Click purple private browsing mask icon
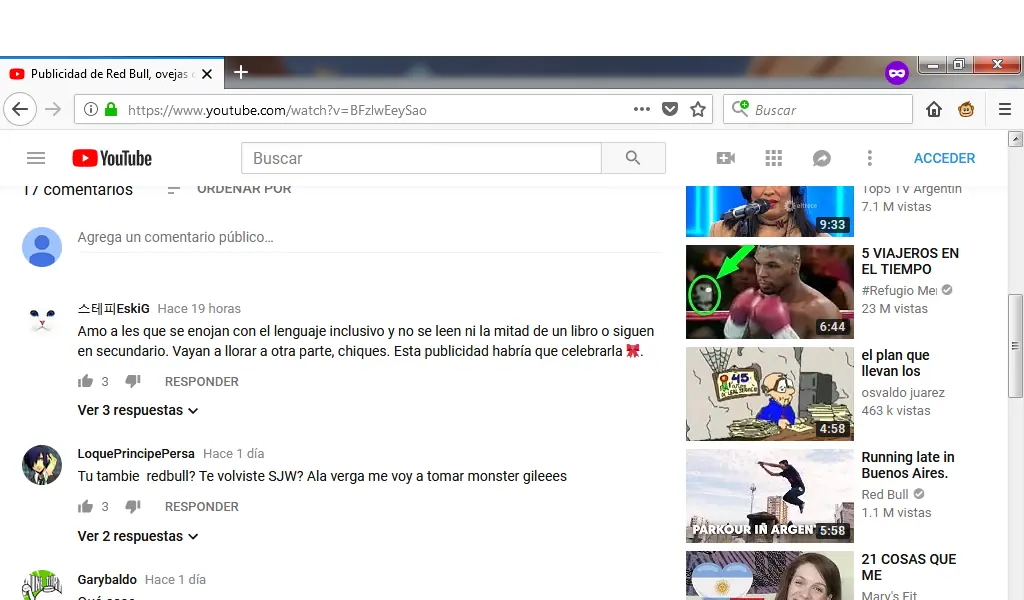 click(897, 72)
